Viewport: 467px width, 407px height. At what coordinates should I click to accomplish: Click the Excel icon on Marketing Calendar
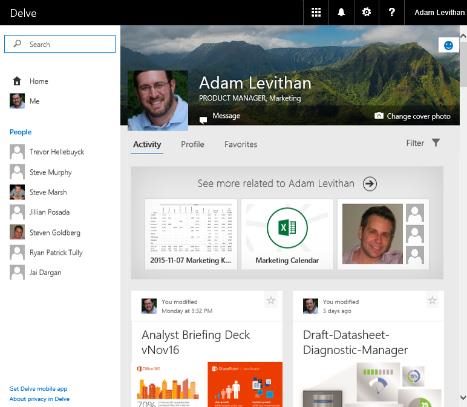point(287,228)
